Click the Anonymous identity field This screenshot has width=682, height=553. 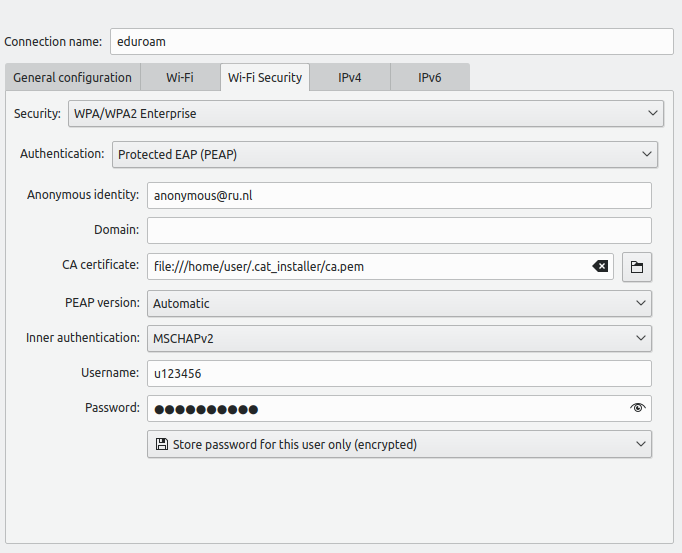point(399,195)
